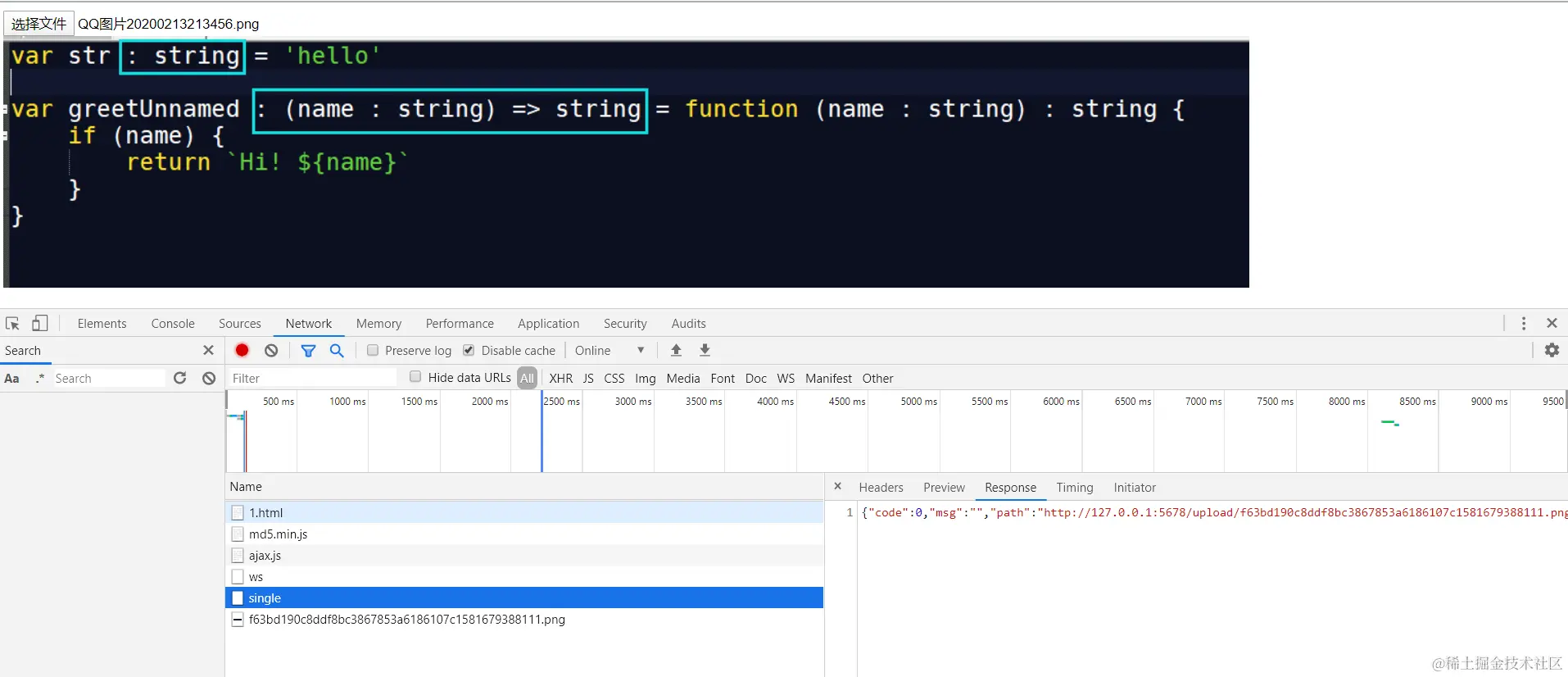Clear the search results
The height and width of the screenshot is (677, 1568).
[x=209, y=378]
